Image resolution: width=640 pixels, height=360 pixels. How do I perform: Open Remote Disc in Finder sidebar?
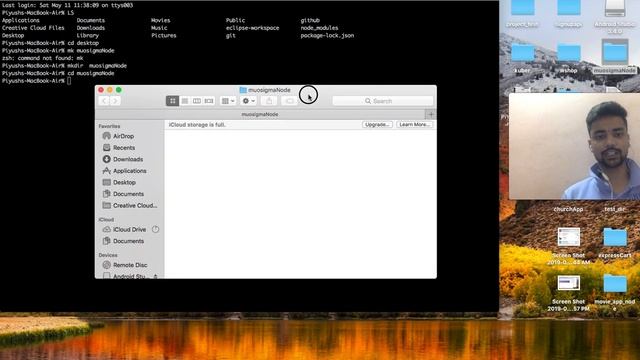(x=130, y=265)
